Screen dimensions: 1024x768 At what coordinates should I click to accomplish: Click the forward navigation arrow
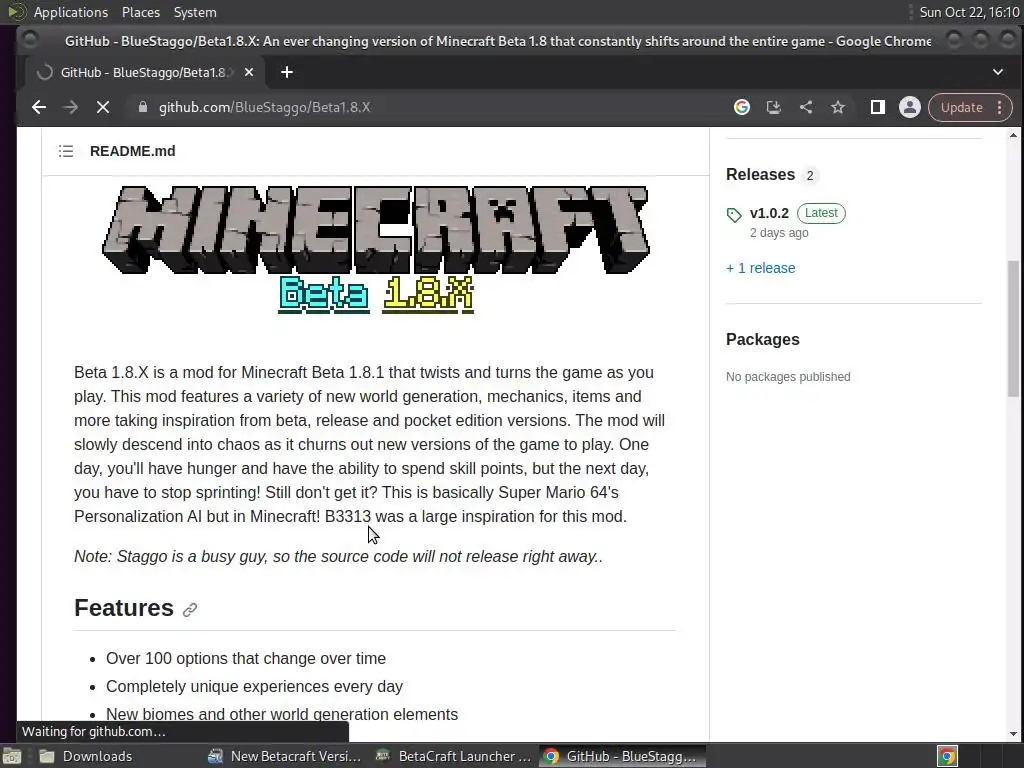(71, 107)
